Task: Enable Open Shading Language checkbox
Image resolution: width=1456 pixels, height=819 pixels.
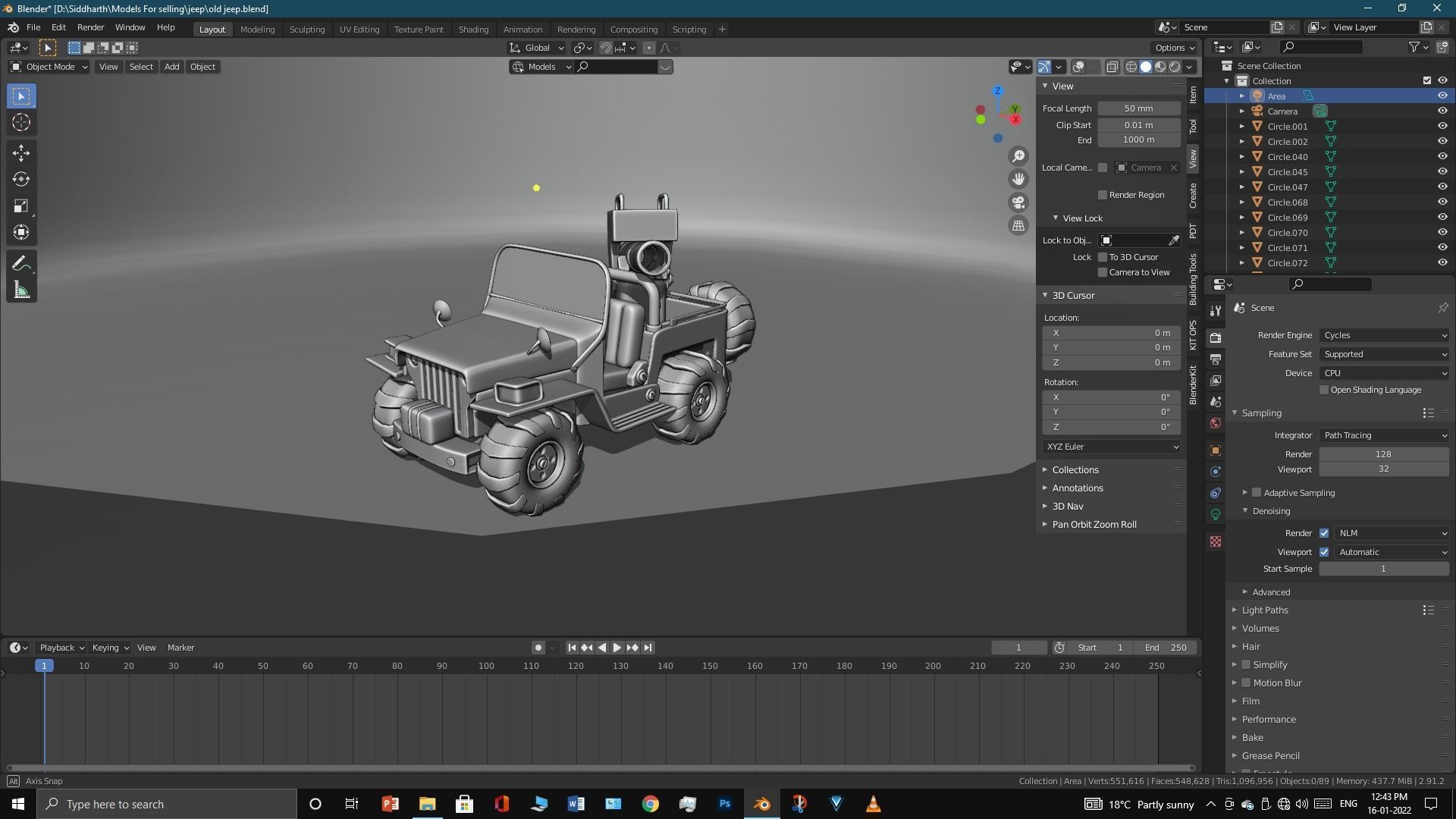Action: click(1324, 390)
